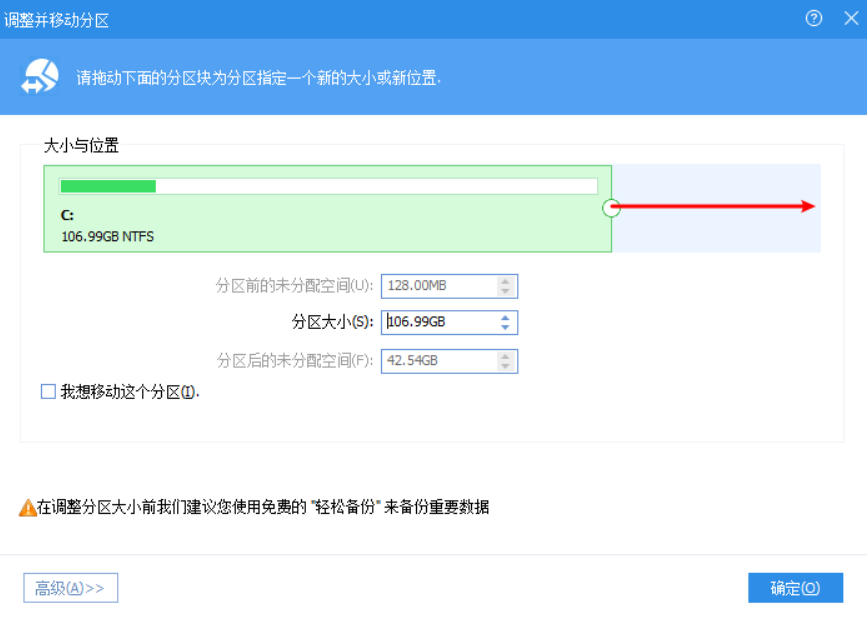Click down arrow for unallocated space after partition

(505, 366)
